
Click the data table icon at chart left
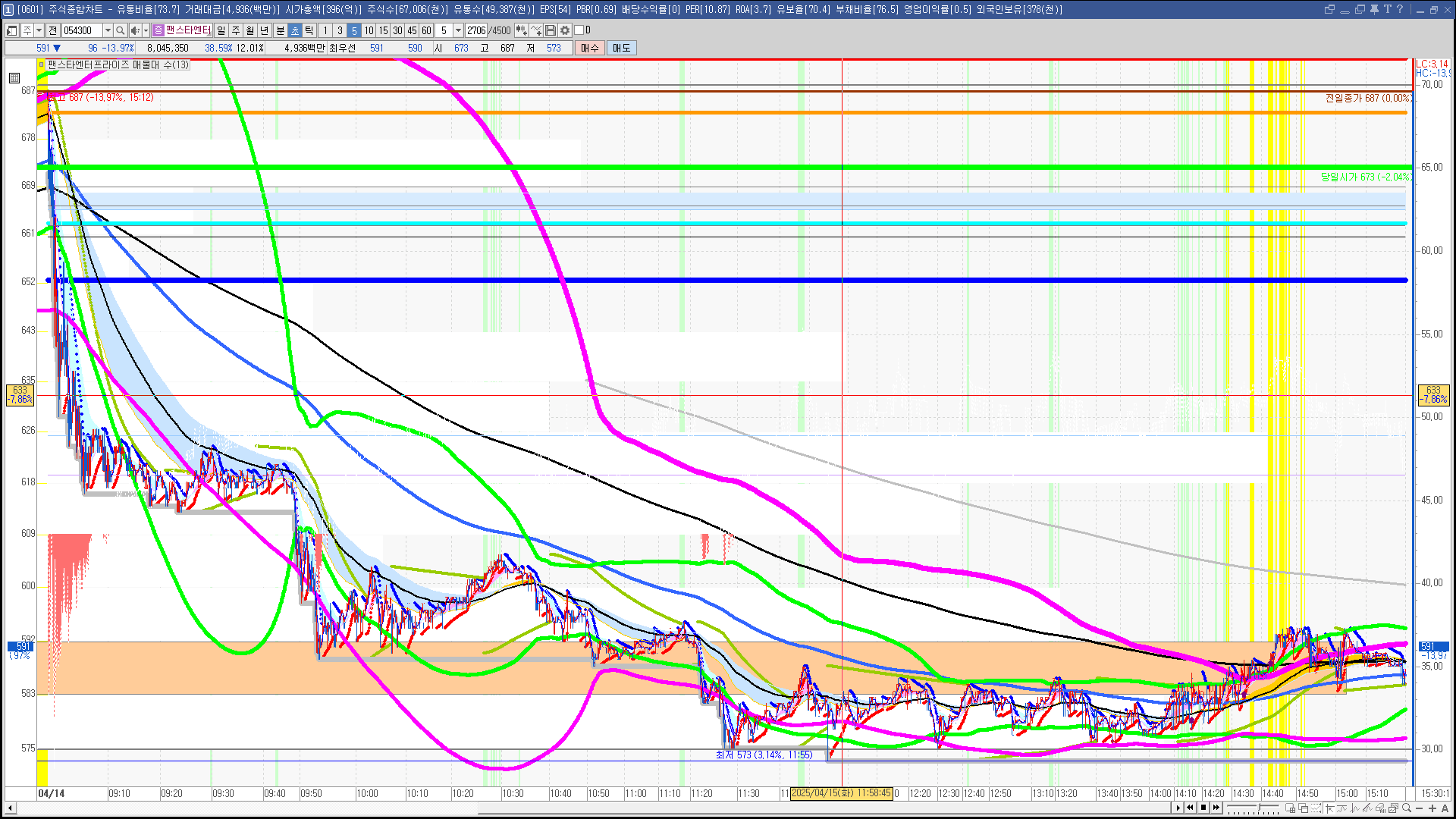[x=14, y=77]
